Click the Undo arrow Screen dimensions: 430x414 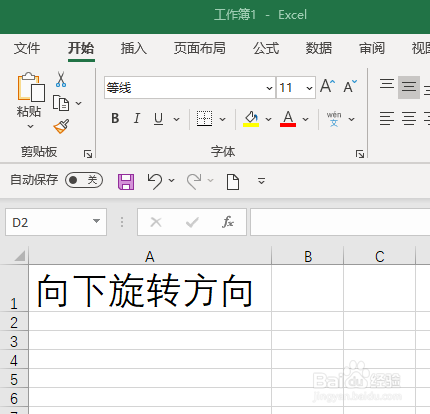tap(155, 182)
